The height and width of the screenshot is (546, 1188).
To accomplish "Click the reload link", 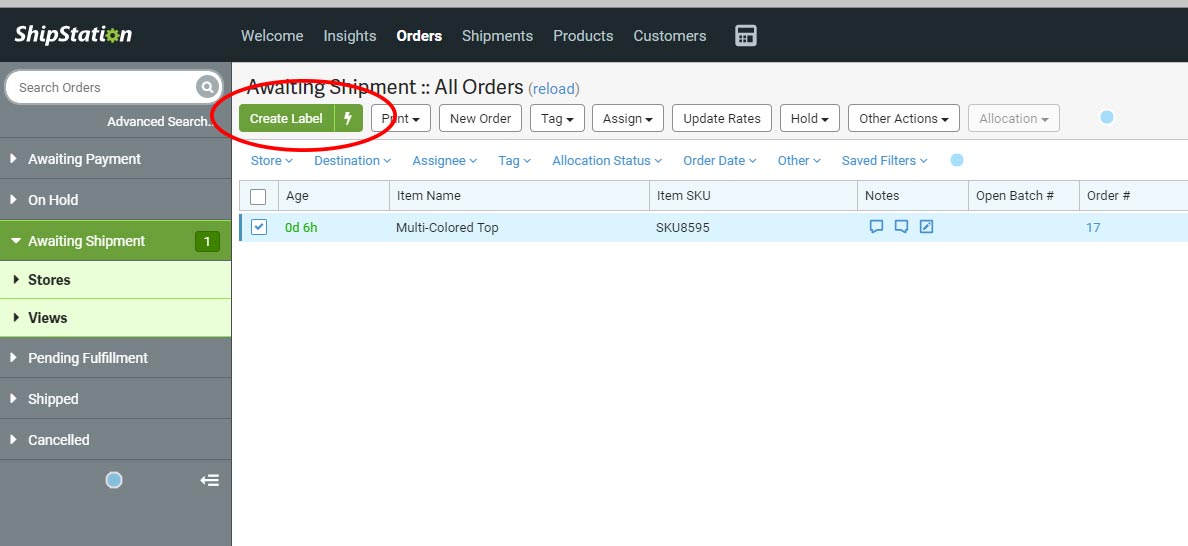I will [553, 89].
